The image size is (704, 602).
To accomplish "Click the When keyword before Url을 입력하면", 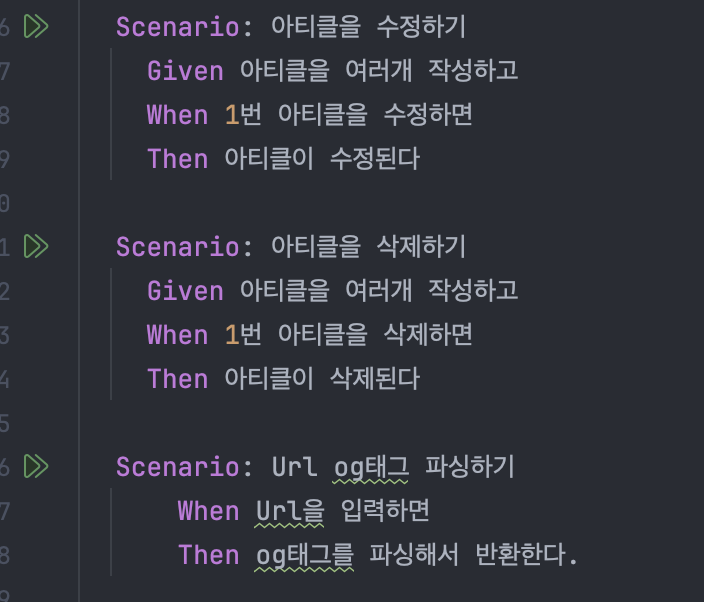I will click(208, 511).
